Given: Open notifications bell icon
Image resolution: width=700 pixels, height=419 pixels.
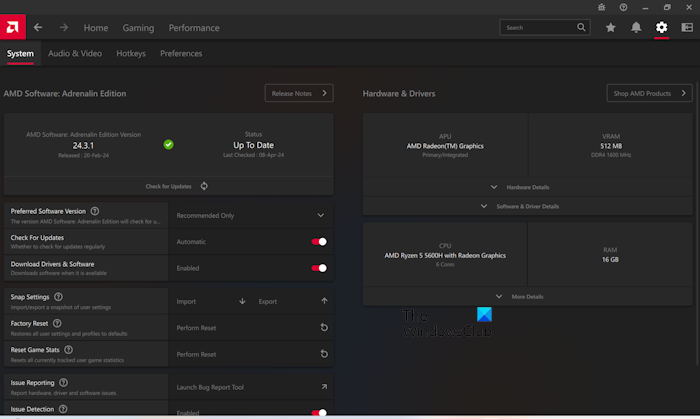Looking at the screenshot, I should [x=636, y=28].
